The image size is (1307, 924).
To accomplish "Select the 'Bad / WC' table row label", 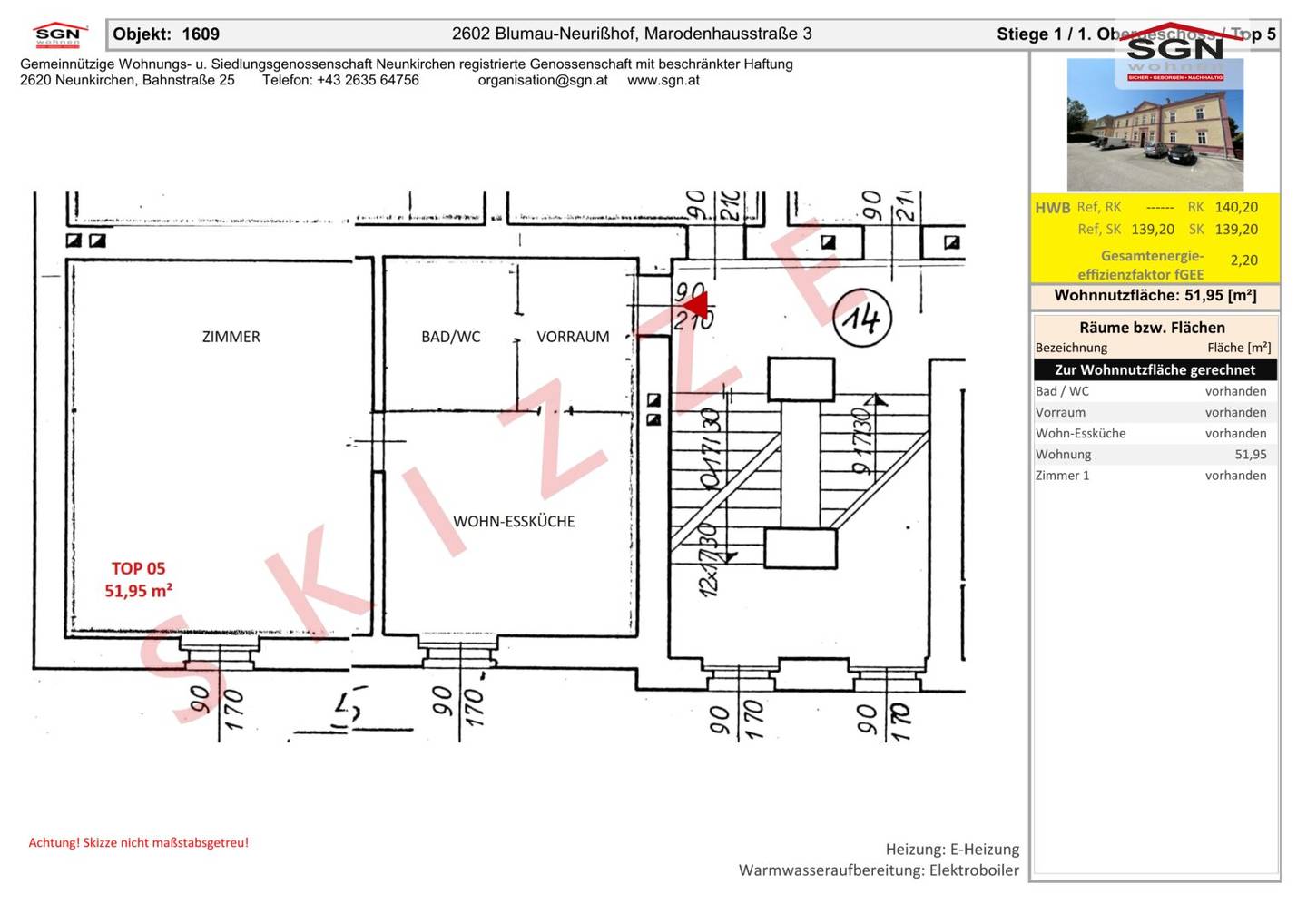I will (x=1062, y=391).
